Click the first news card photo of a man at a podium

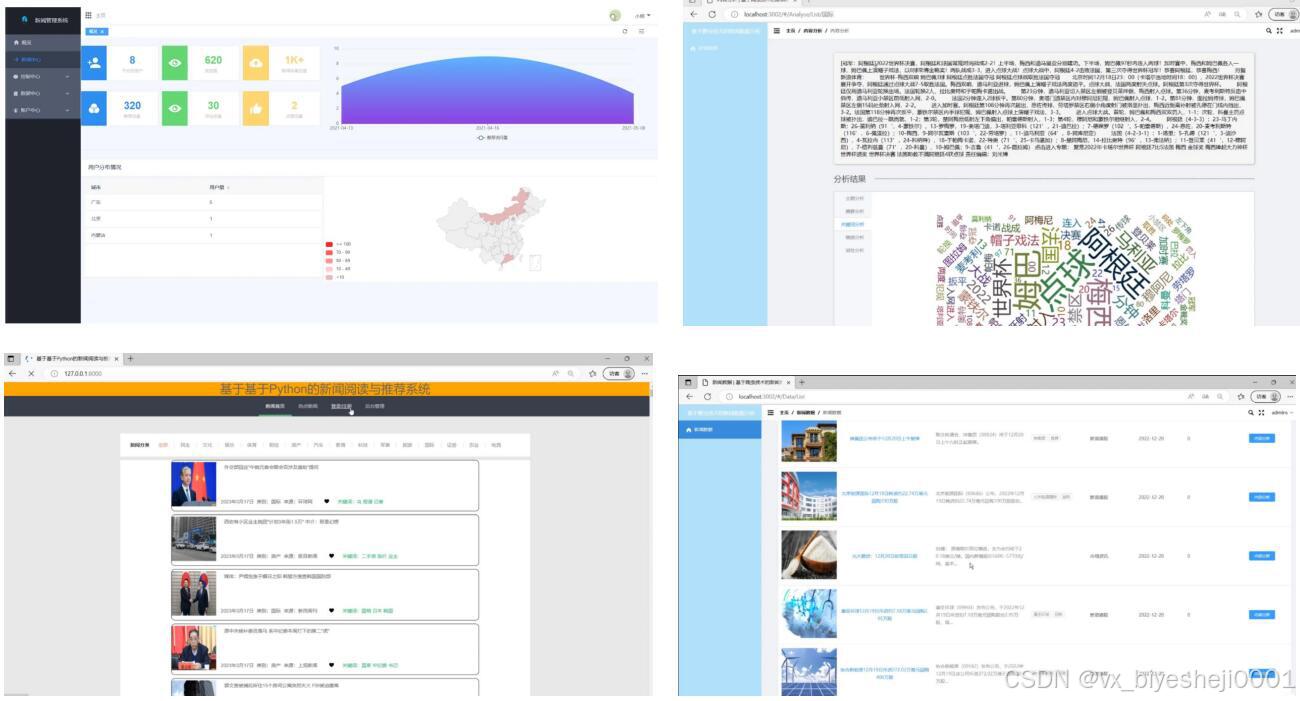click(193, 485)
